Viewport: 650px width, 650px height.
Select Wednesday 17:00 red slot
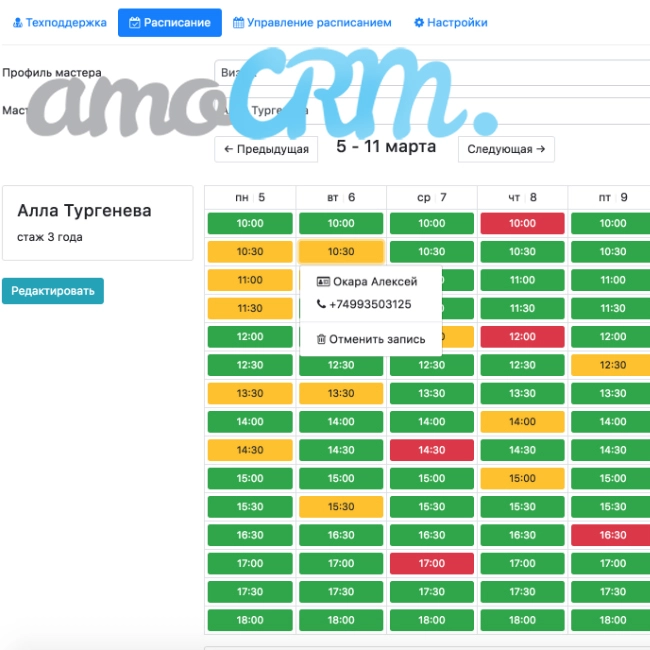(432, 563)
